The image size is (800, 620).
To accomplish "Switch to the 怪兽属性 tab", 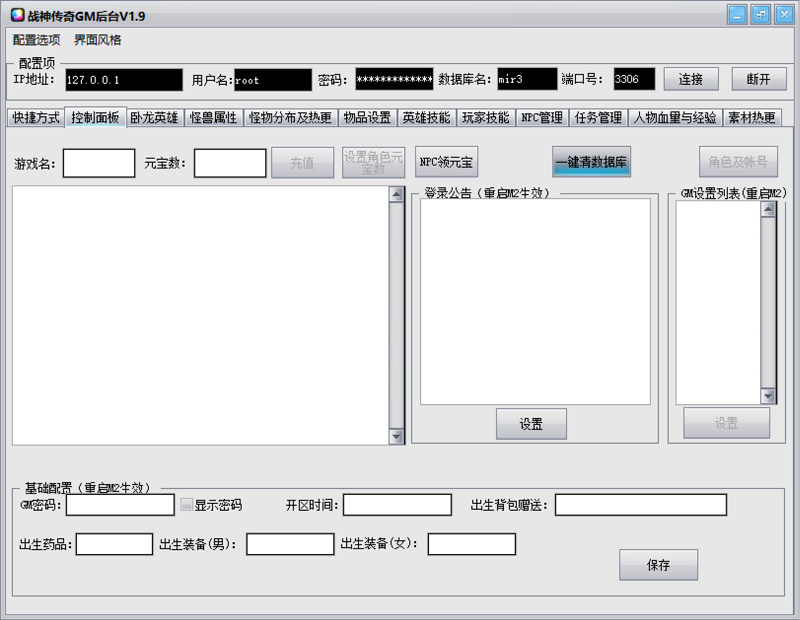I will pyautogui.click(x=213, y=117).
